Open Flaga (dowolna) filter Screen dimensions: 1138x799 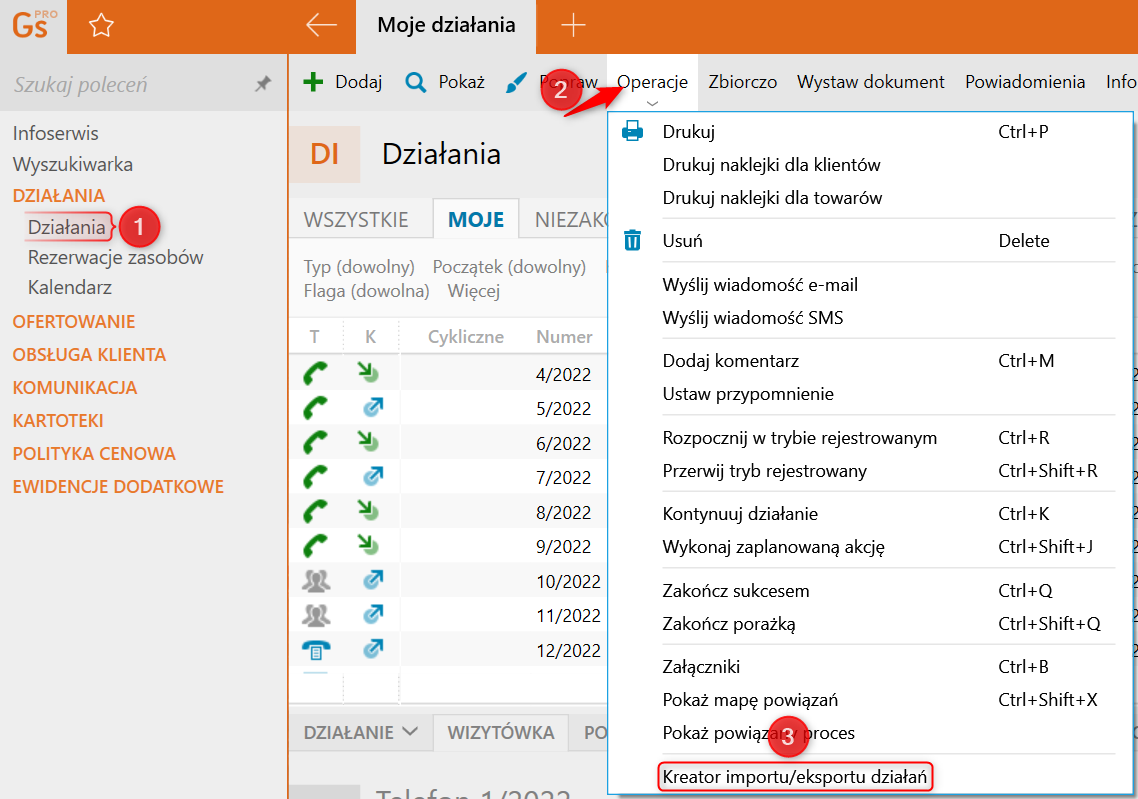coord(366,291)
